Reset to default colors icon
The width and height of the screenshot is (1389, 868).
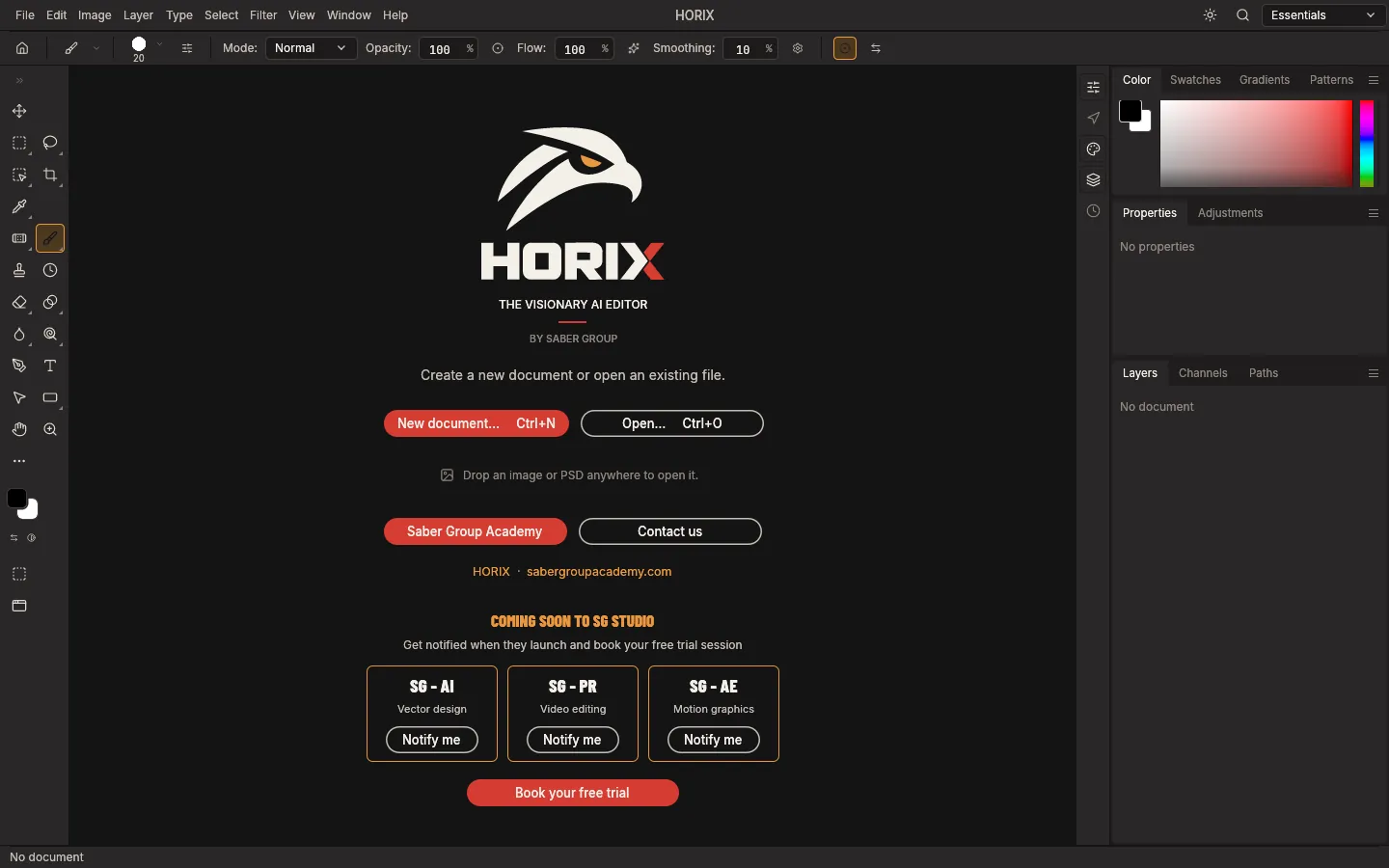pos(32,538)
